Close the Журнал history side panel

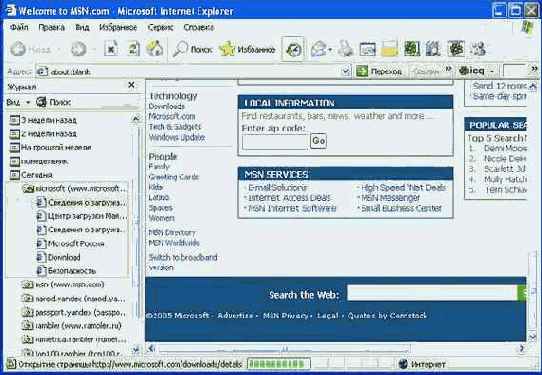point(131,85)
